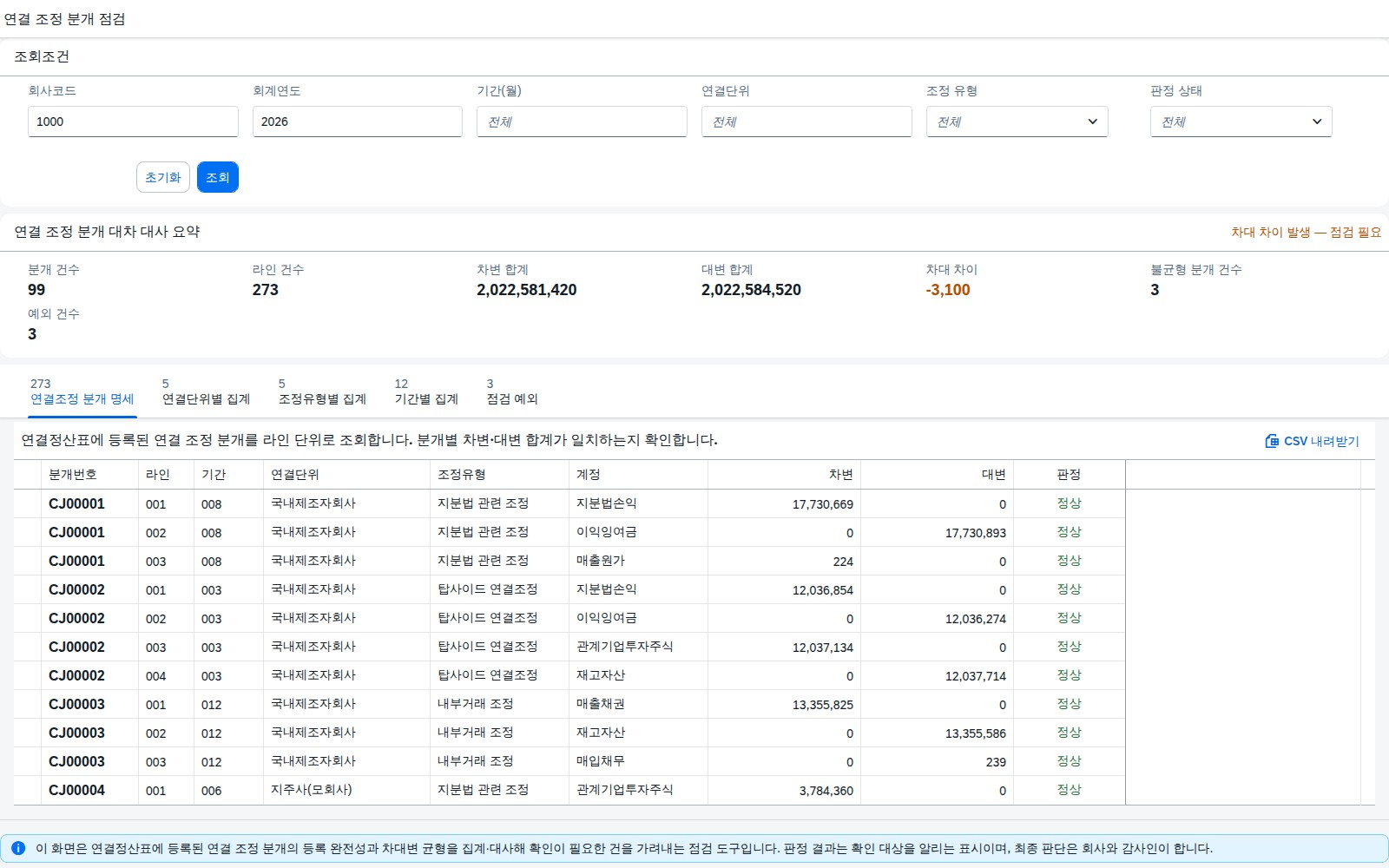The image size is (1389, 868).
Task: Select CJ00002 line 004 row
Action: pos(569,675)
